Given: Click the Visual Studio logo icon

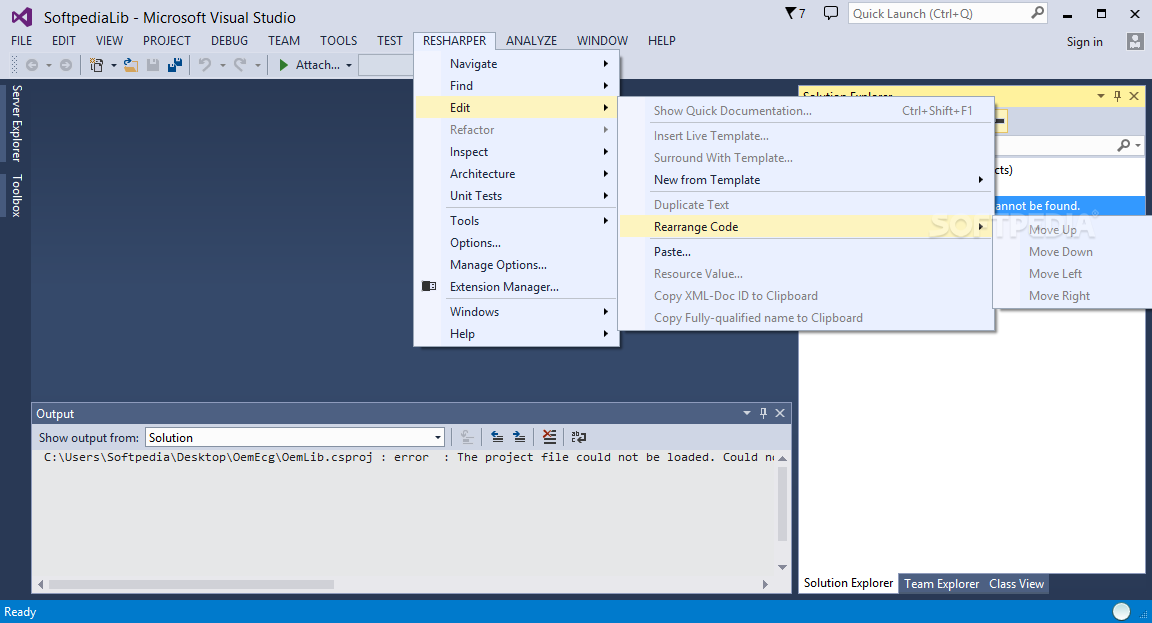Looking at the screenshot, I should click(22, 16).
